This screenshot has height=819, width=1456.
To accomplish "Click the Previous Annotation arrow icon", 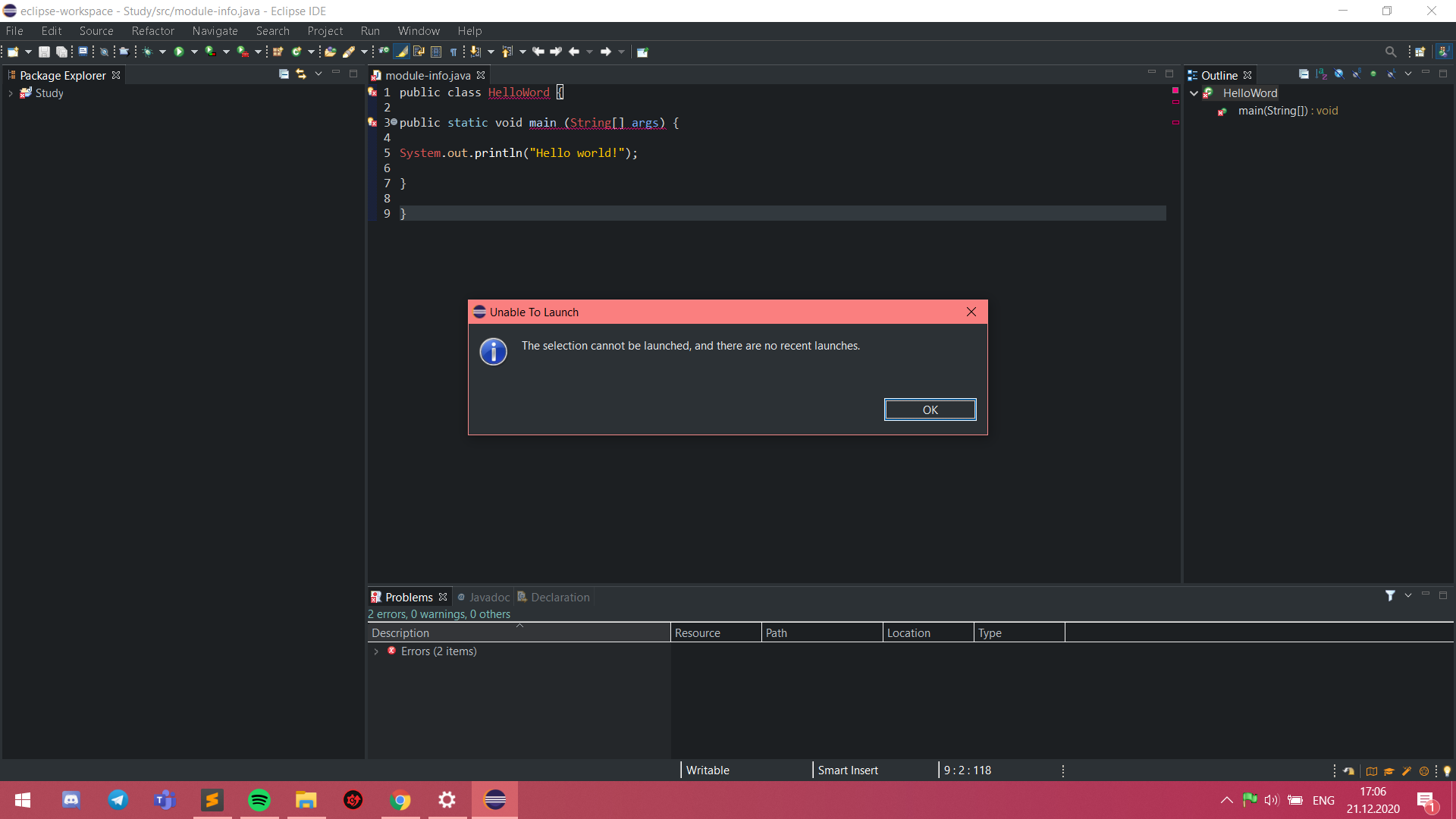I will point(507,52).
